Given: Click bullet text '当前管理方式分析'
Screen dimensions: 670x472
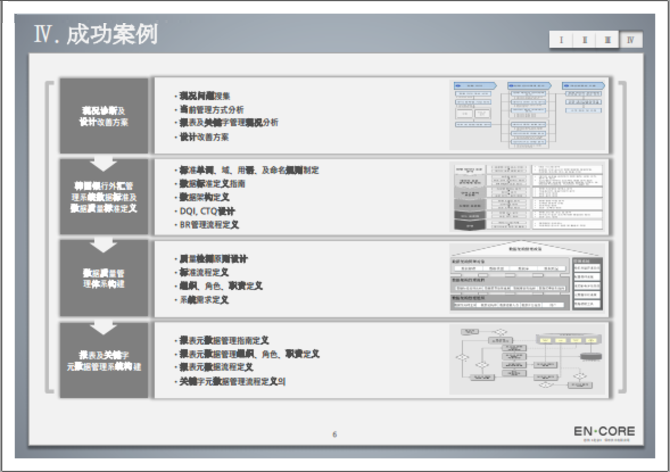Looking at the screenshot, I should click(x=212, y=110).
